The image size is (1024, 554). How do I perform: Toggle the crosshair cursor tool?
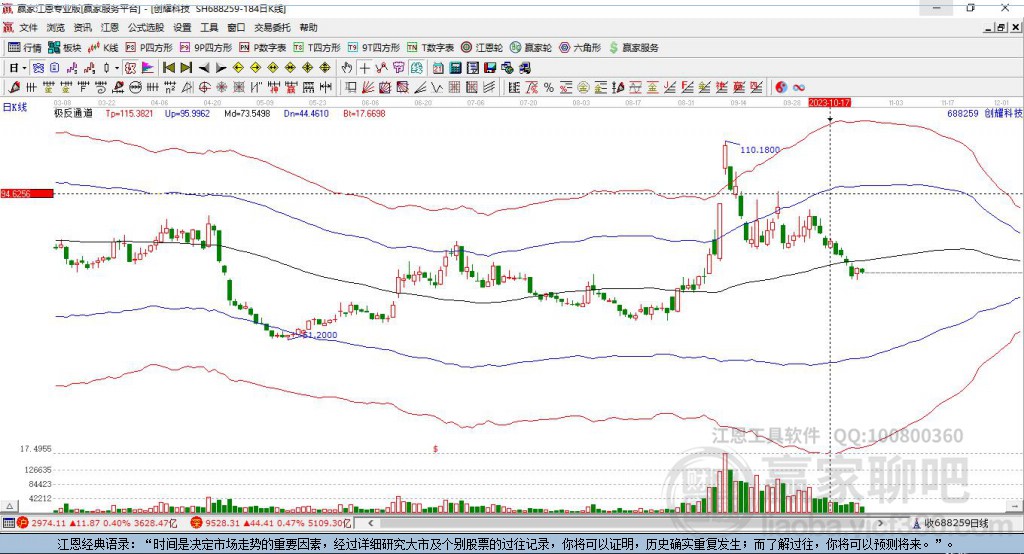[x=364, y=67]
